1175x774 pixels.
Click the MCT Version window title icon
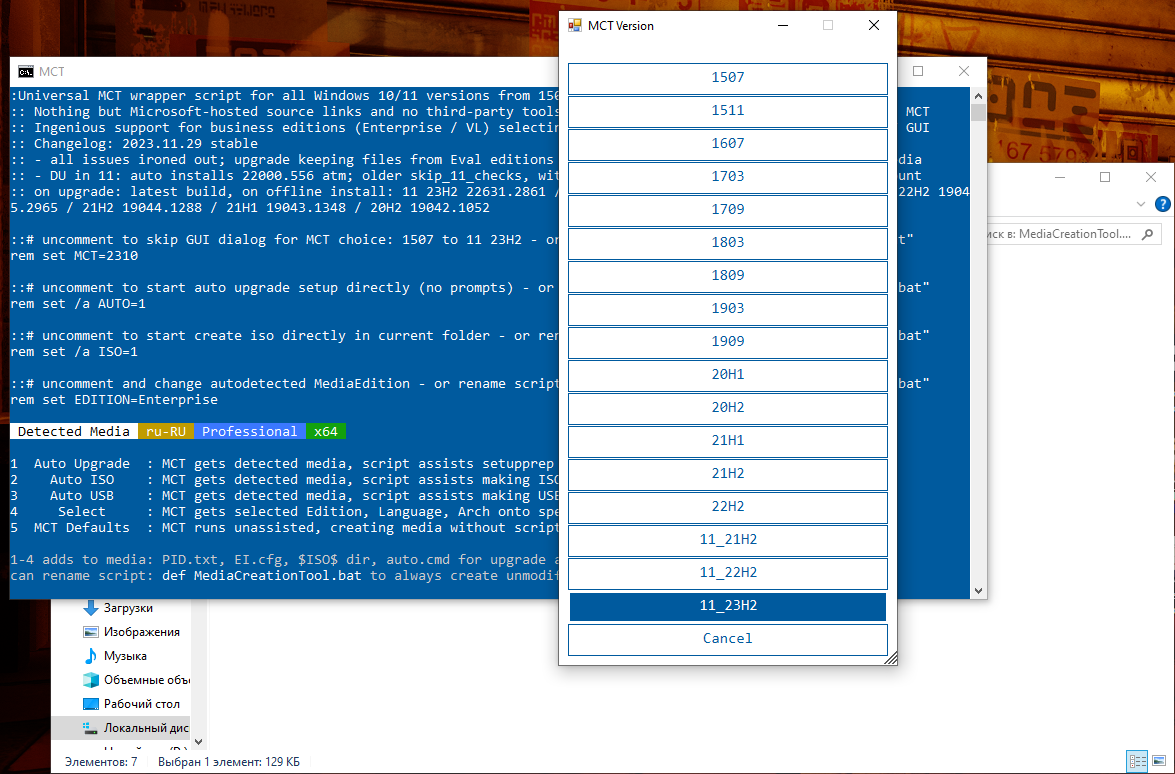(575, 26)
